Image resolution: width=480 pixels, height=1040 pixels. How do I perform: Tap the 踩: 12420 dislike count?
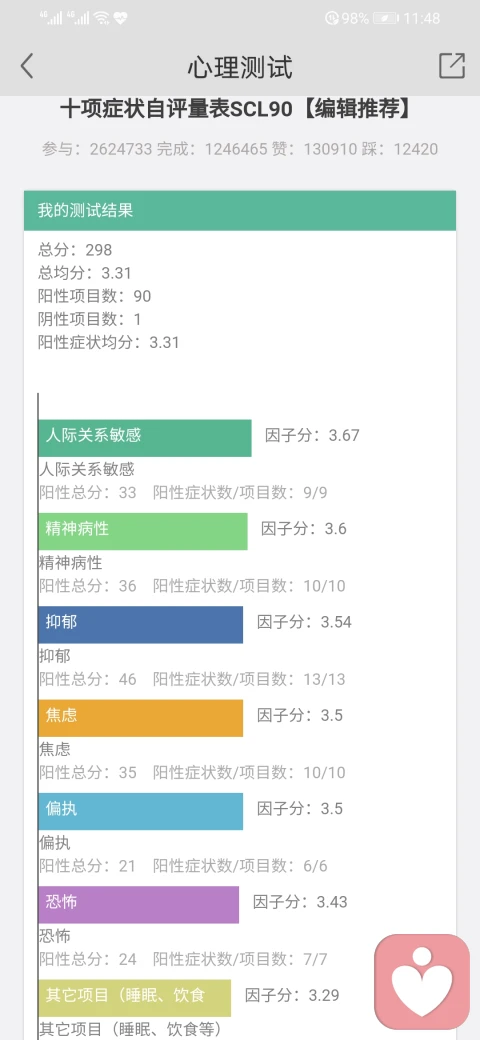pos(400,149)
